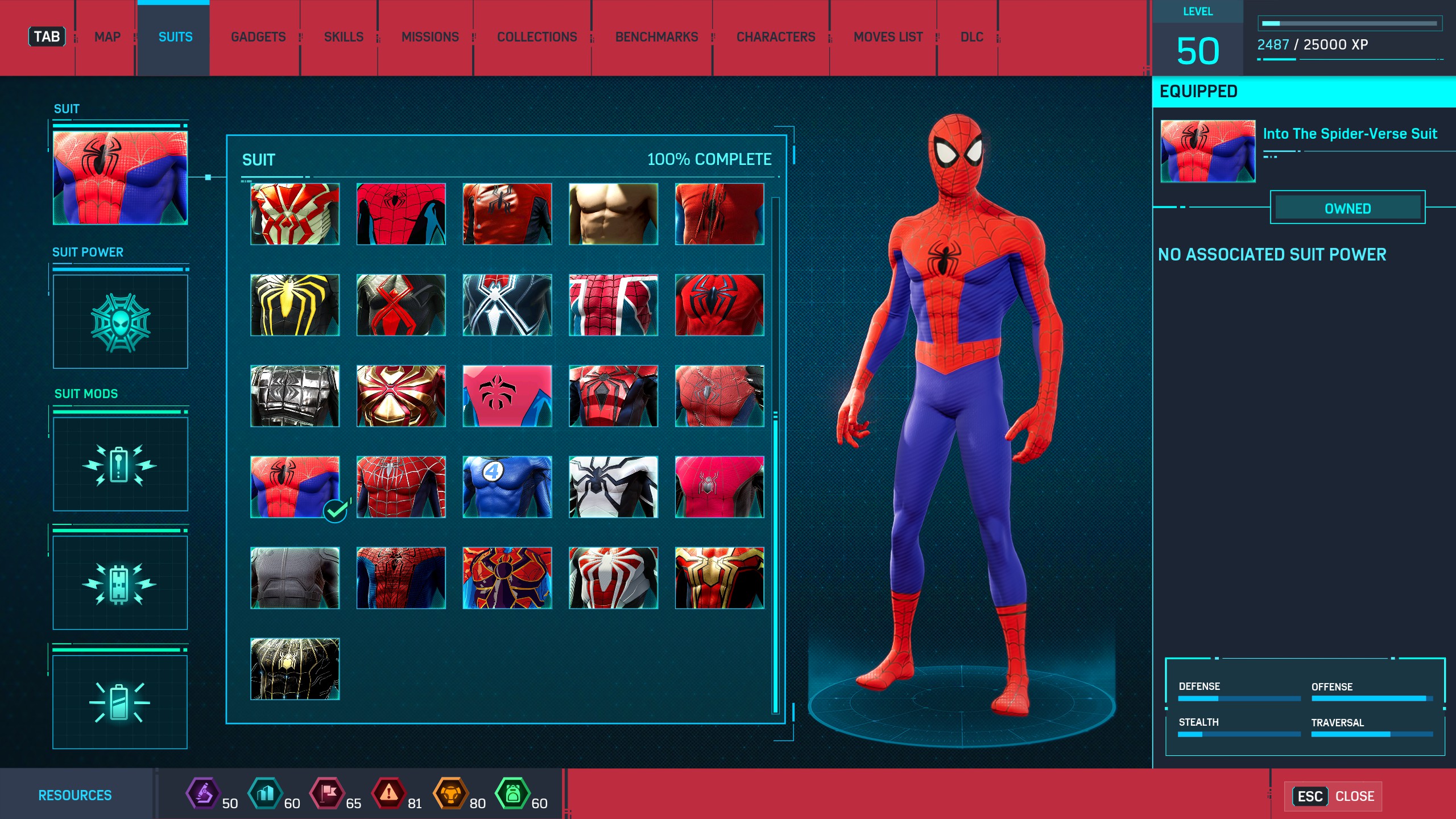Click the red crime token icon
1456x819 pixels.
coord(389,793)
